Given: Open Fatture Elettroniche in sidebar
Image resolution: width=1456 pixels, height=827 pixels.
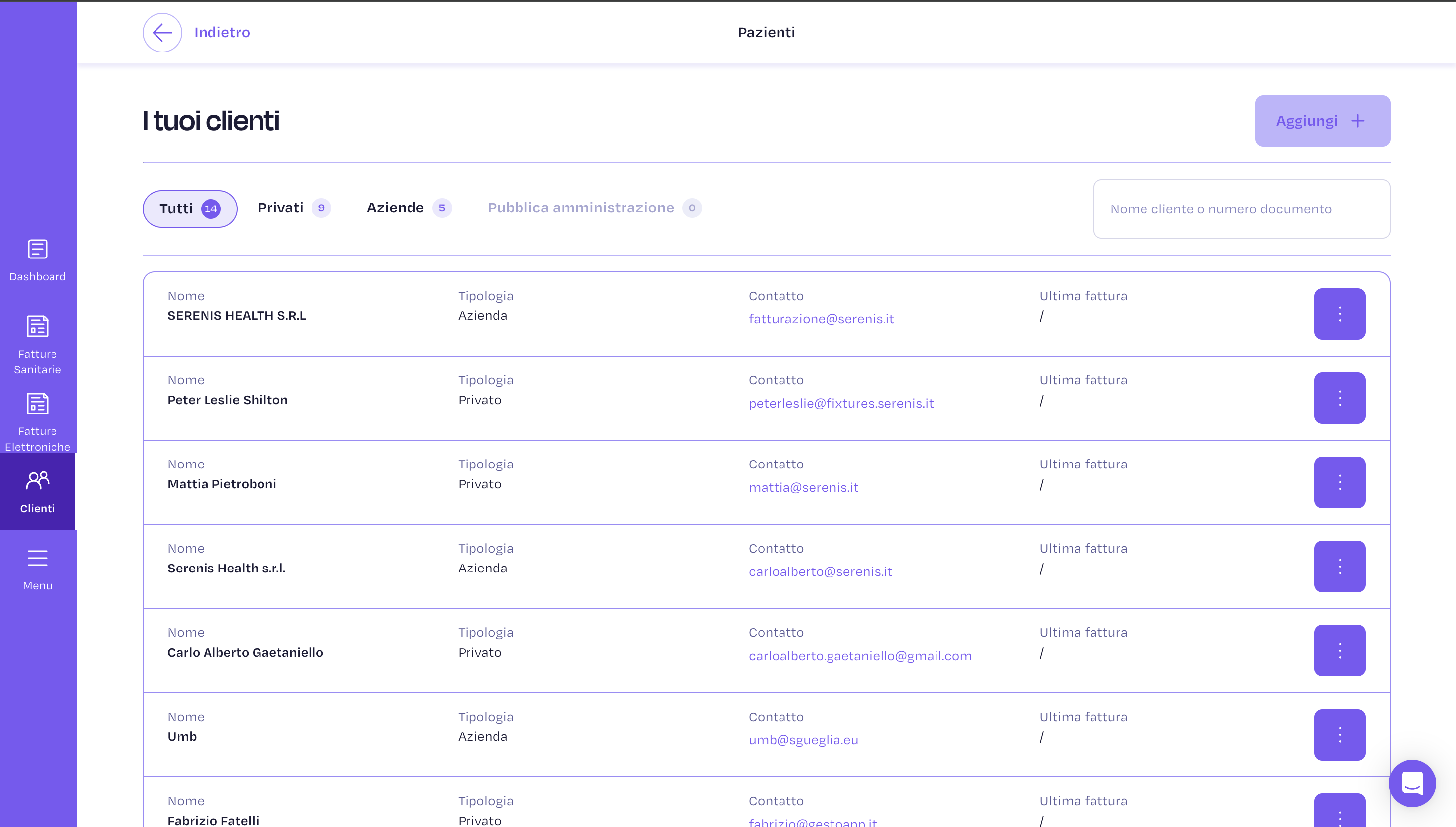Looking at the screenshot, I should click(38, 405).
